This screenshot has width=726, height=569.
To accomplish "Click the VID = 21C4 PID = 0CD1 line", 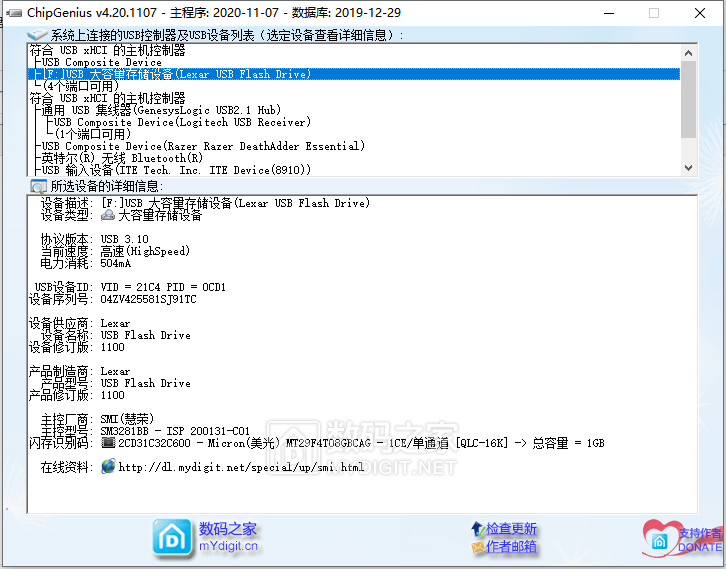I will click(x=163, y=287).
